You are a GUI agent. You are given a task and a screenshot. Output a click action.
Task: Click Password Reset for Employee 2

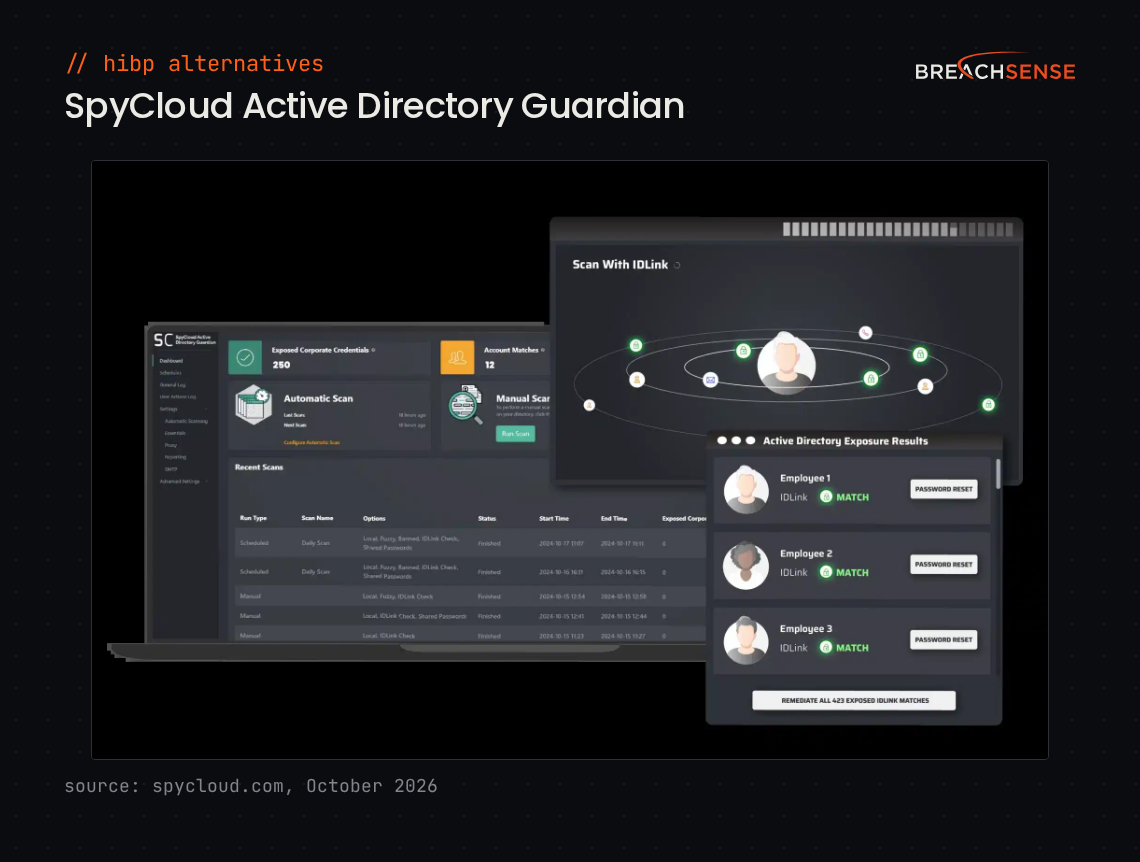(x=944, y=565)
